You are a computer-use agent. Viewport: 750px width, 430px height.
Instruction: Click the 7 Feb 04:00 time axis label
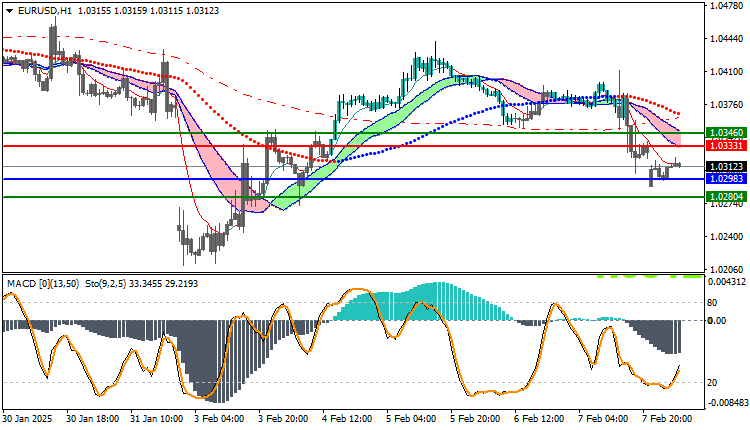click(x=604, y=419)
